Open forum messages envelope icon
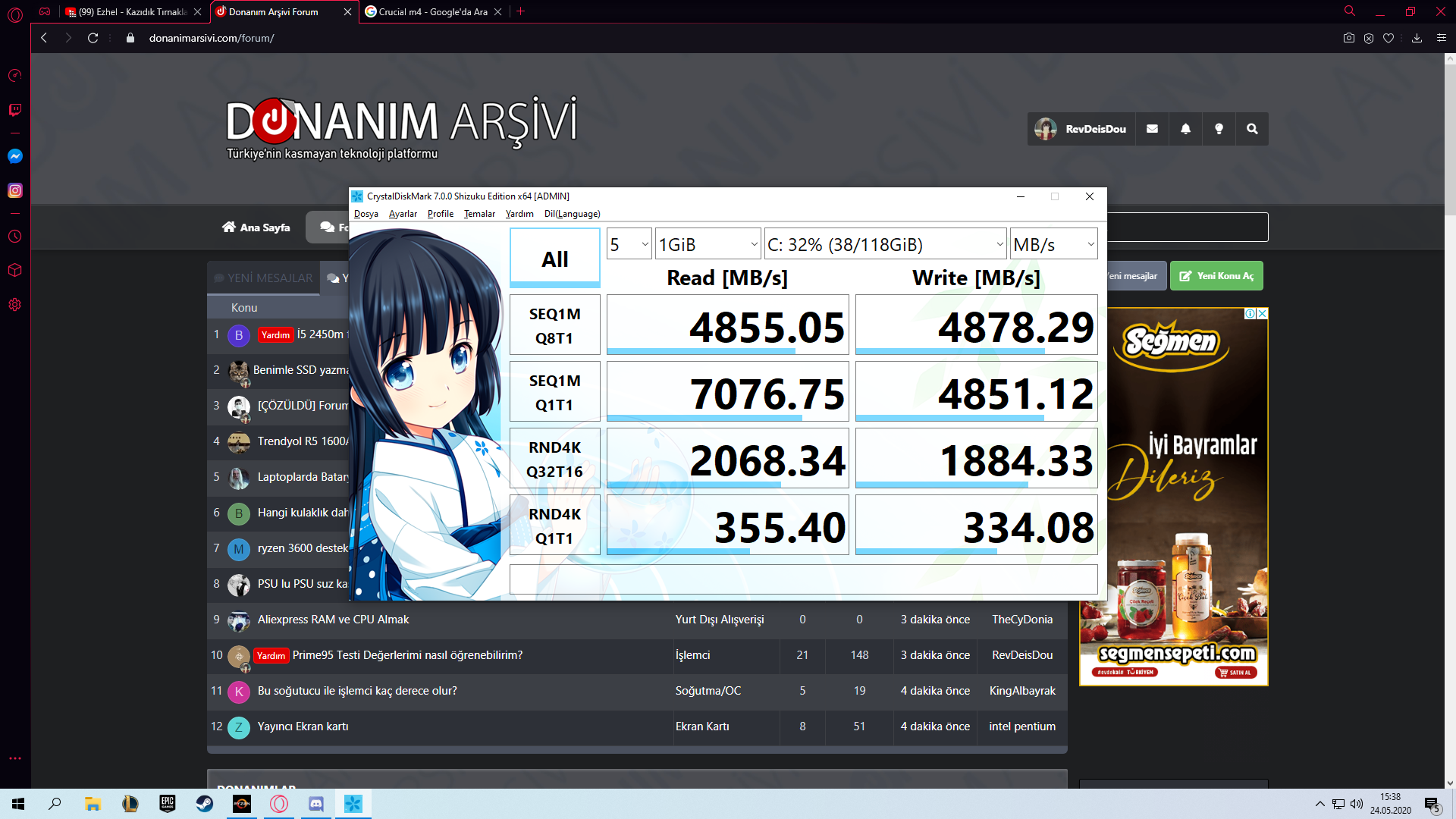Screen dimensions: 1456x819 pos(1152,129)
